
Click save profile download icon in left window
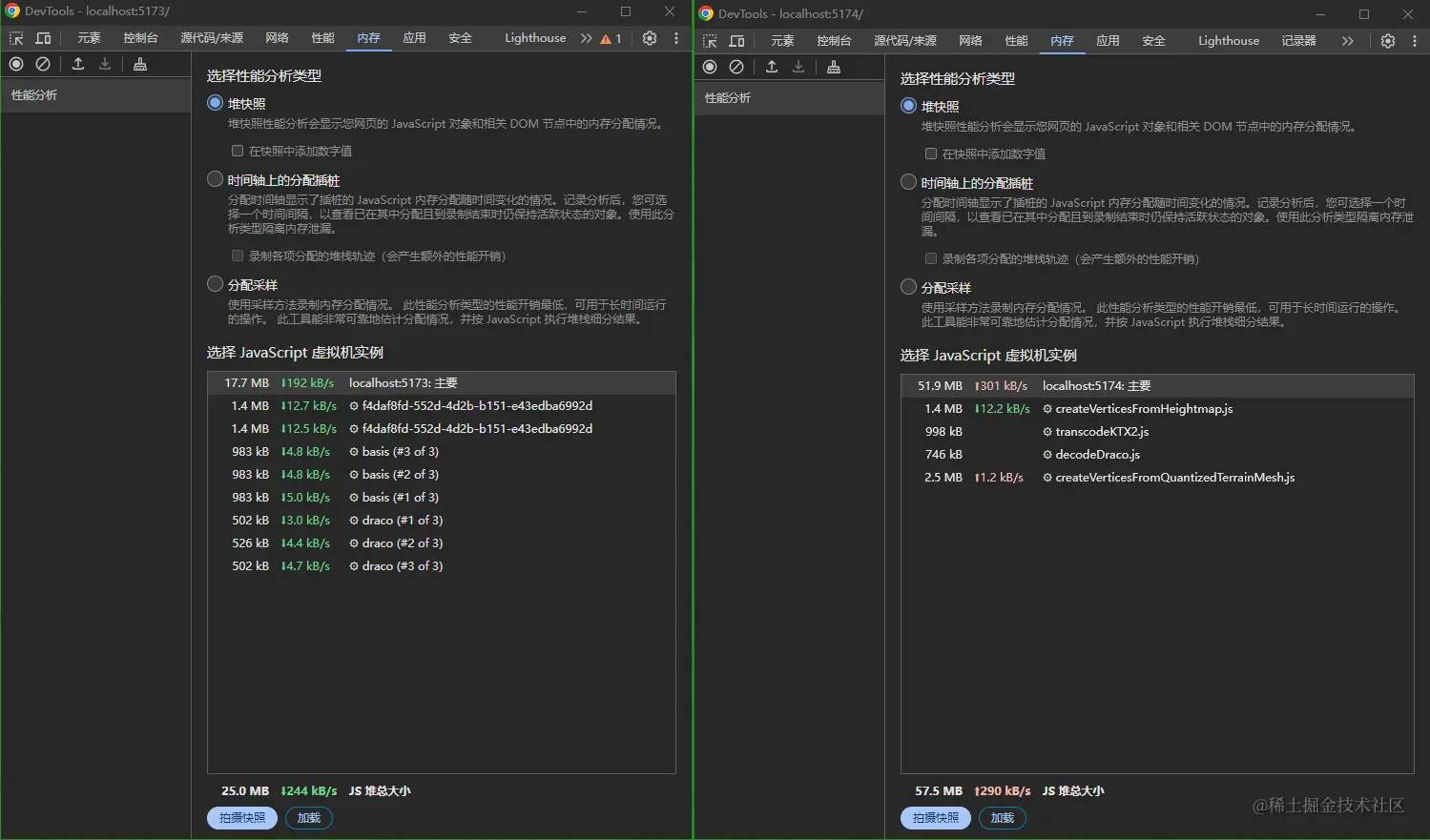pos(105,64)
